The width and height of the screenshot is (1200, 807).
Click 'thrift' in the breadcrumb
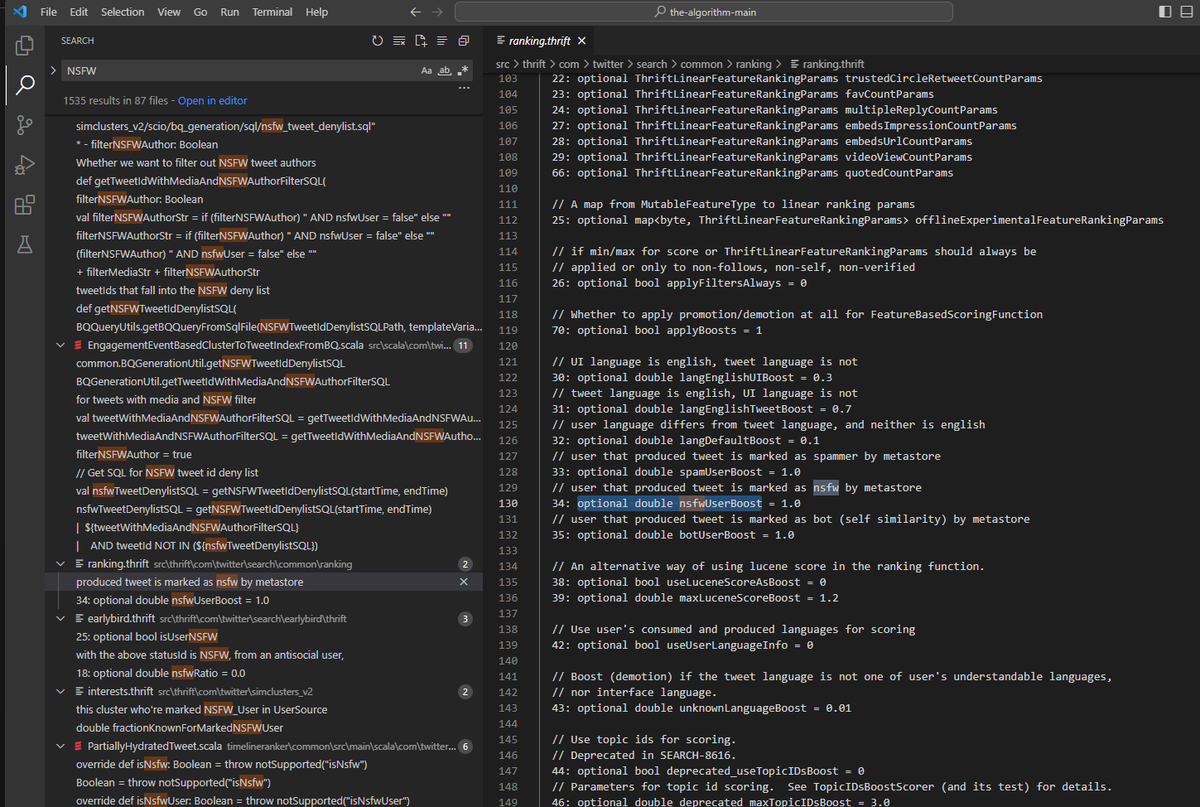point(534,64)
